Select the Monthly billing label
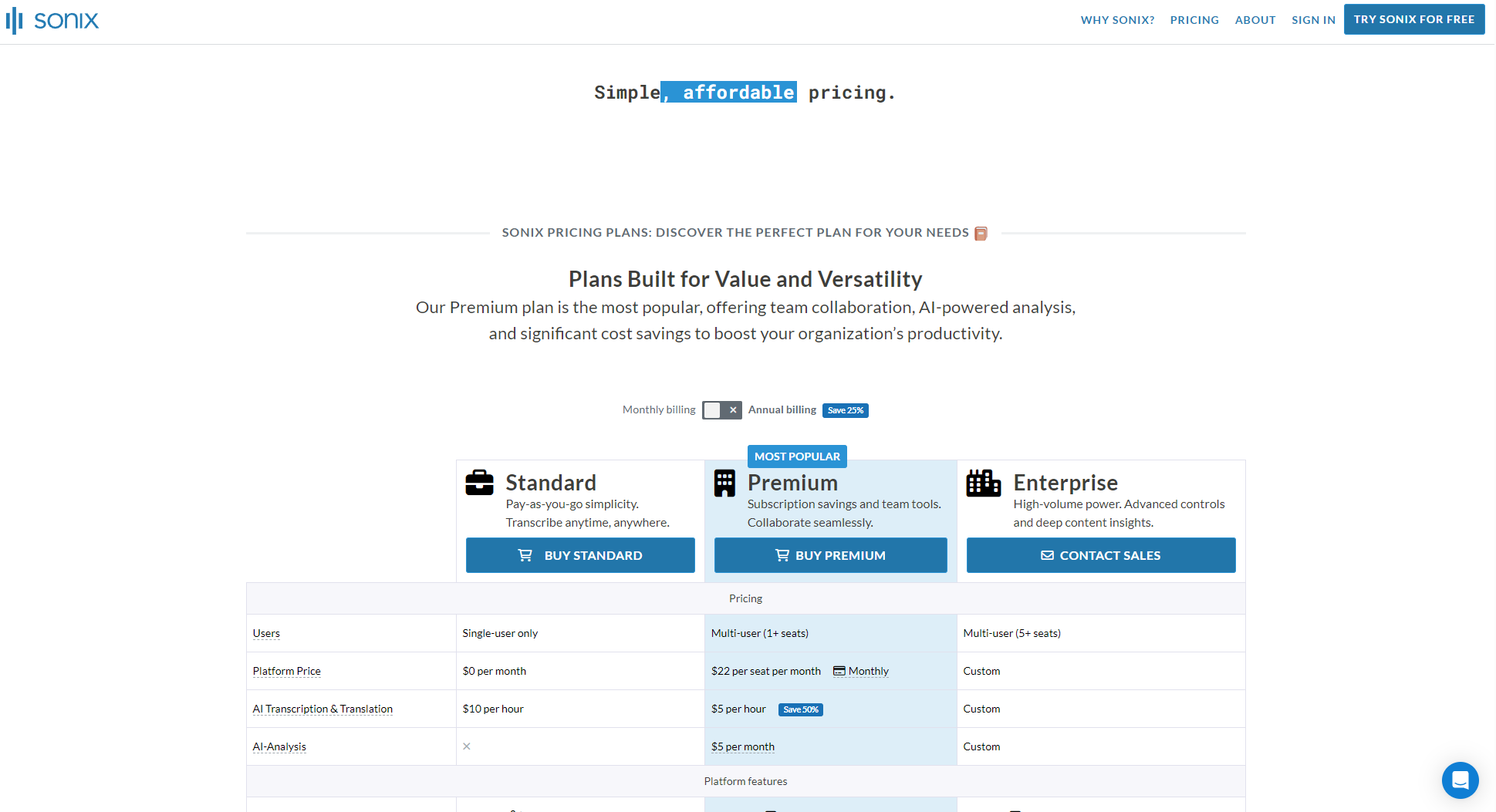 pos(658,410)
